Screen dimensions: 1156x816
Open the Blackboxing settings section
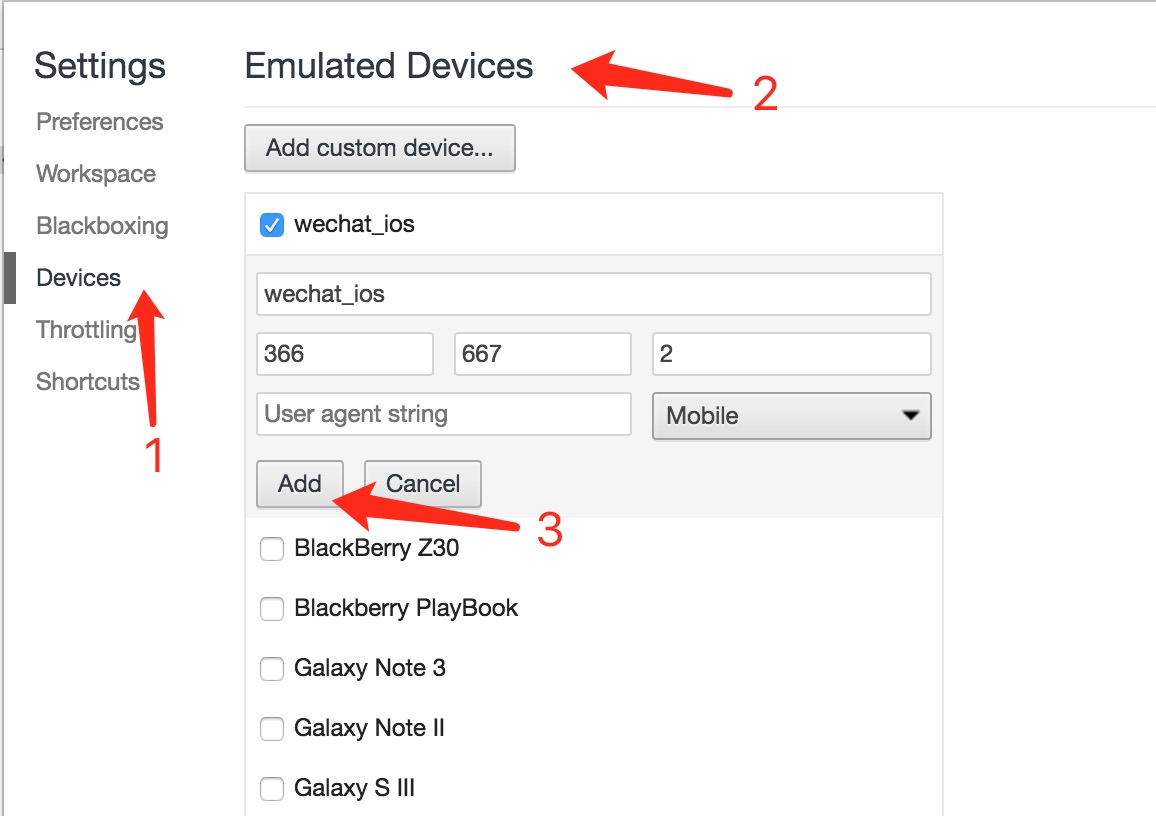coord(102,226)
